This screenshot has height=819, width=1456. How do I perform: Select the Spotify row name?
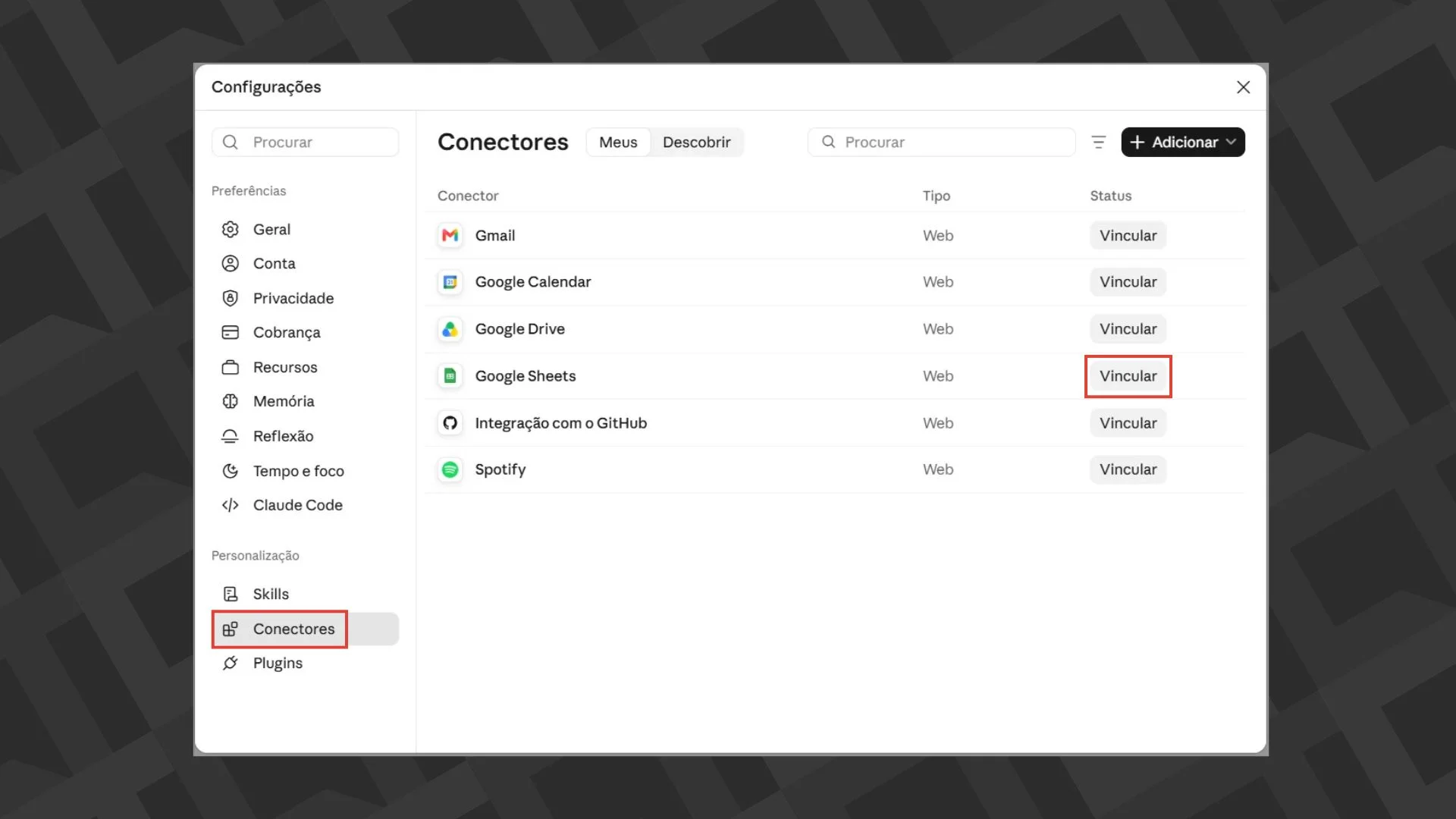click(x=500, y=469)
